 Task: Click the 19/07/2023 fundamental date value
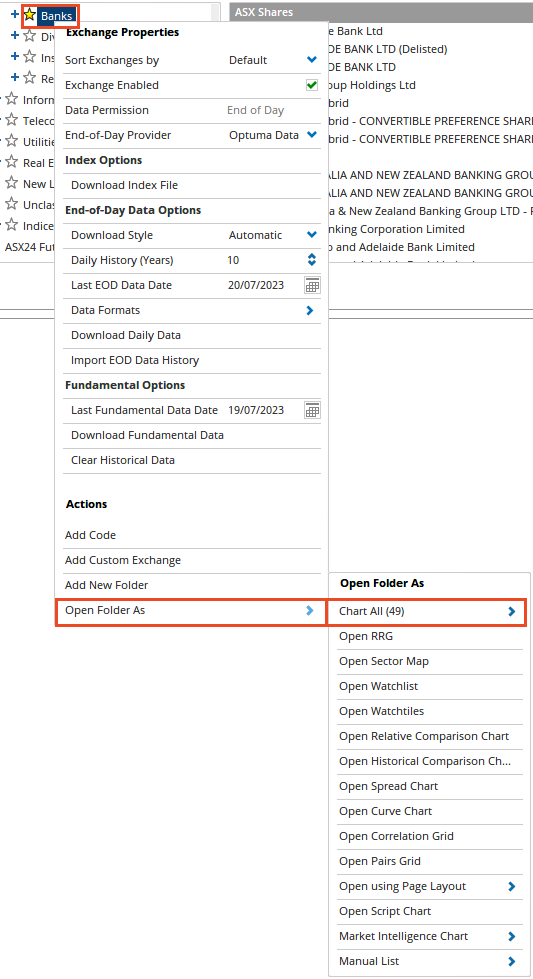[256, 410]
